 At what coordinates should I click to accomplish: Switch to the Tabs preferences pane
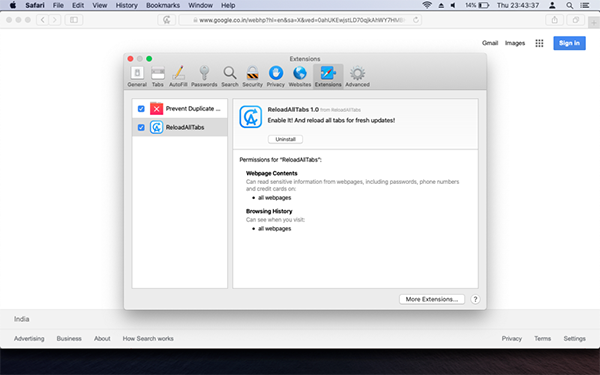tap(158, 77)
